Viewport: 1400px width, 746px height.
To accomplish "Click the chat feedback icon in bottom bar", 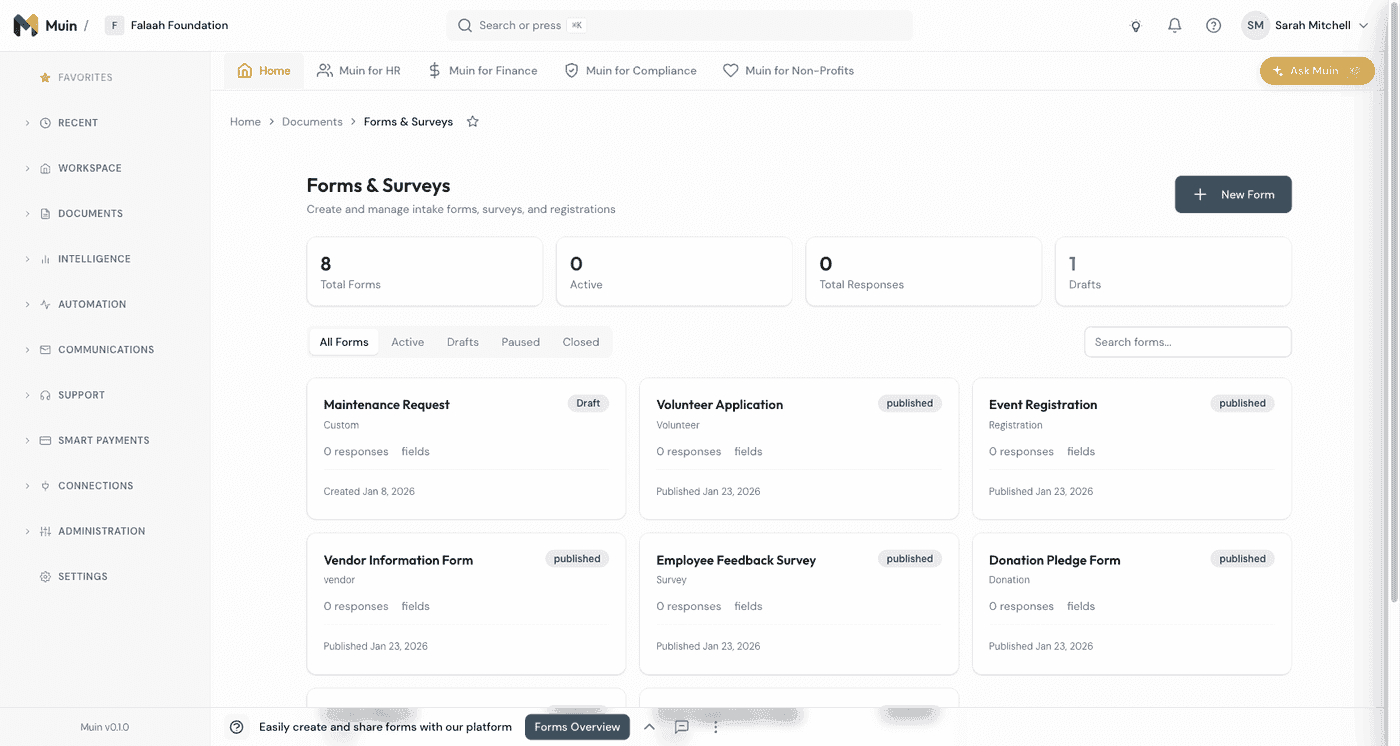I will tap(682, 727).
